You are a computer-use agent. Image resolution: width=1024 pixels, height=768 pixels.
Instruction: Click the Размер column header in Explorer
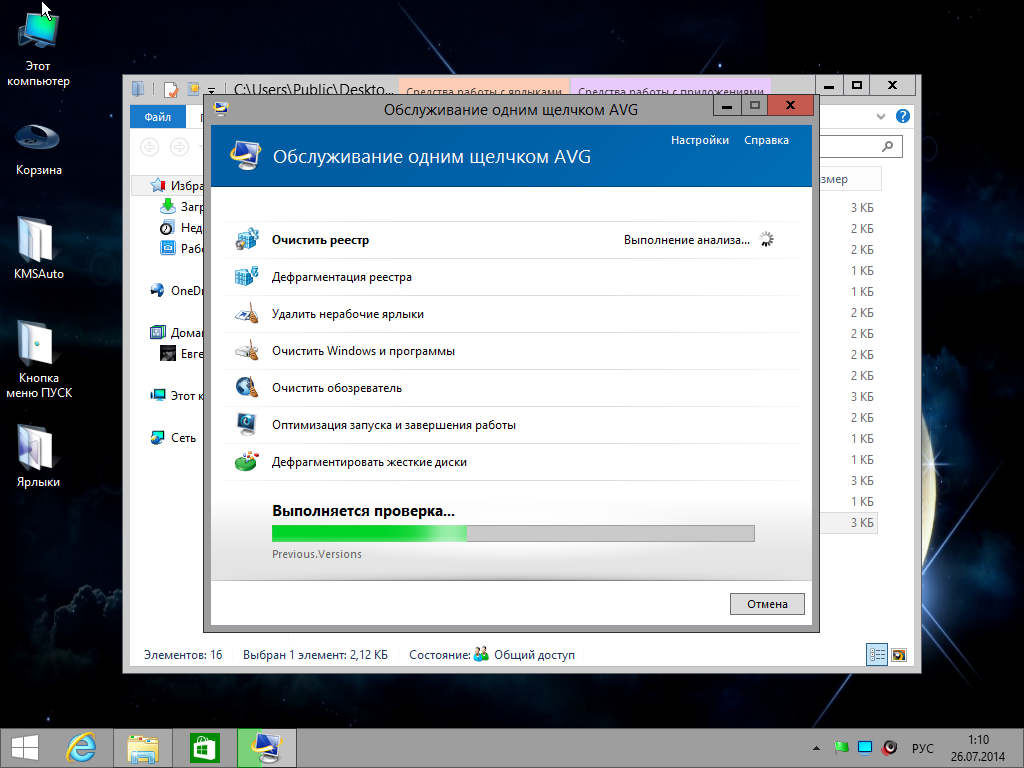coord(849,179)
